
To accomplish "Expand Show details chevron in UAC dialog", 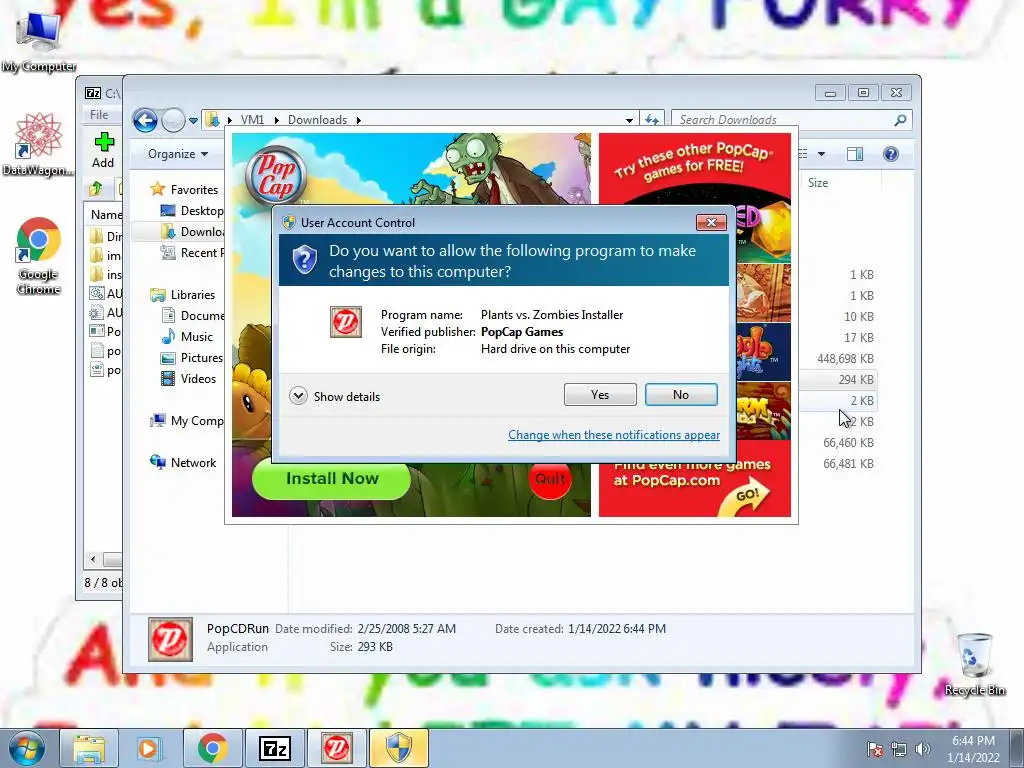I will click(x=298, y=396).
